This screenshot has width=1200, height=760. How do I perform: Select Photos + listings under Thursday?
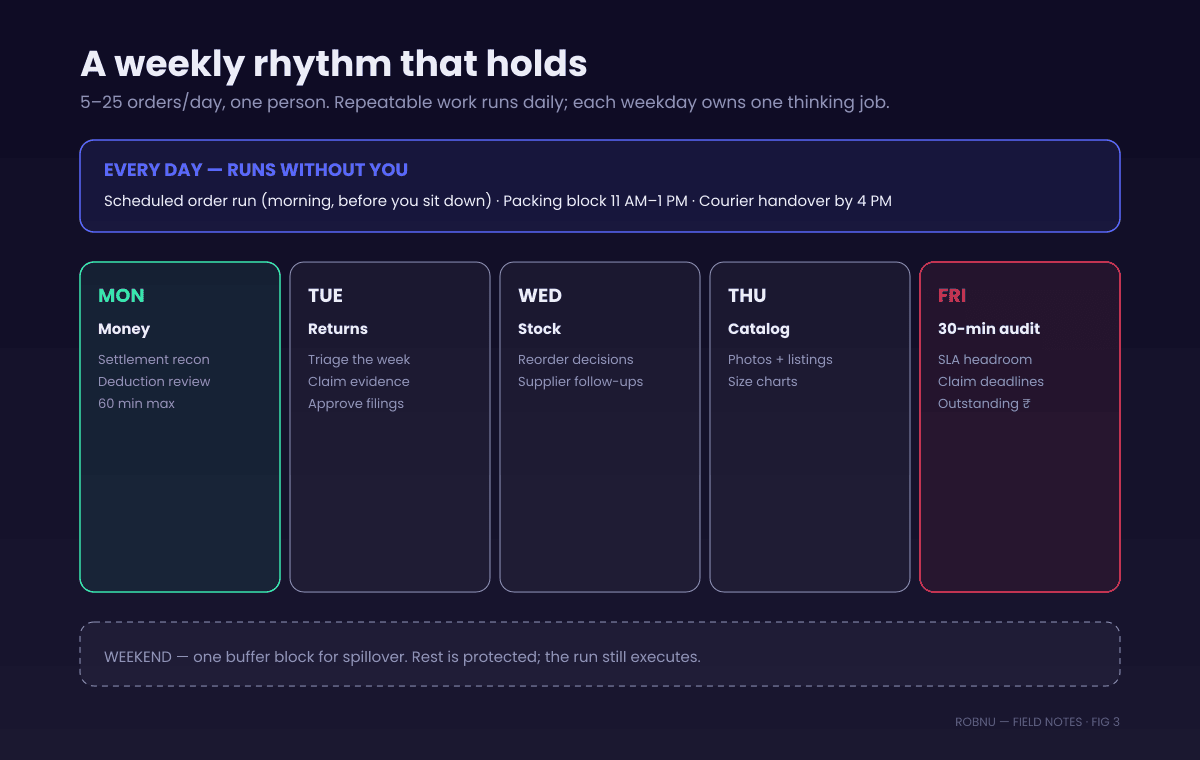point(780,360)
